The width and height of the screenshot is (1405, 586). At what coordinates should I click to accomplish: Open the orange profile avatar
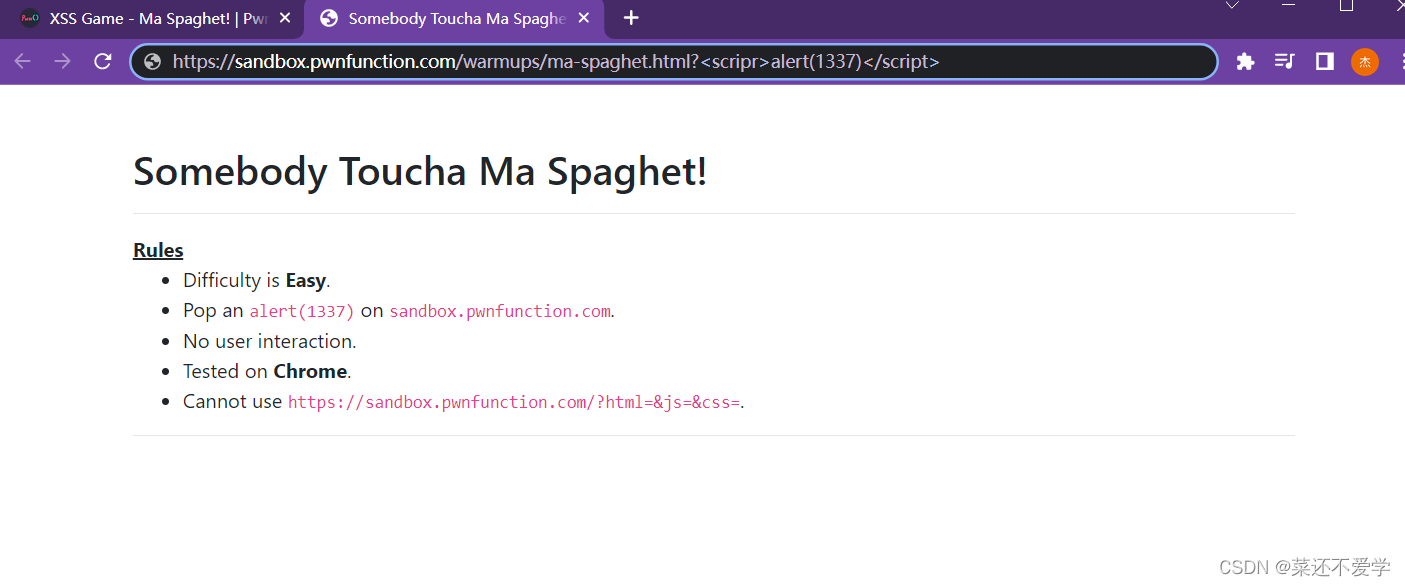(1365, 62)
